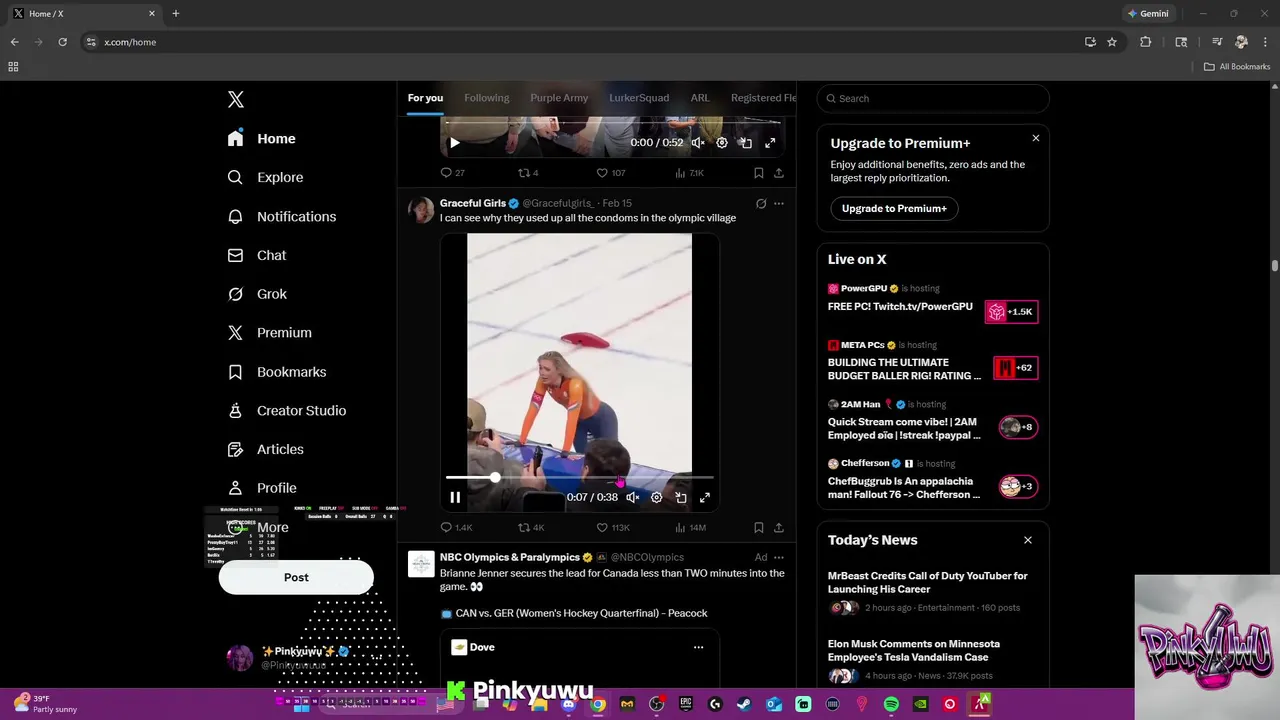
Task: Open Articles in the sidebar
Action: 265,449
